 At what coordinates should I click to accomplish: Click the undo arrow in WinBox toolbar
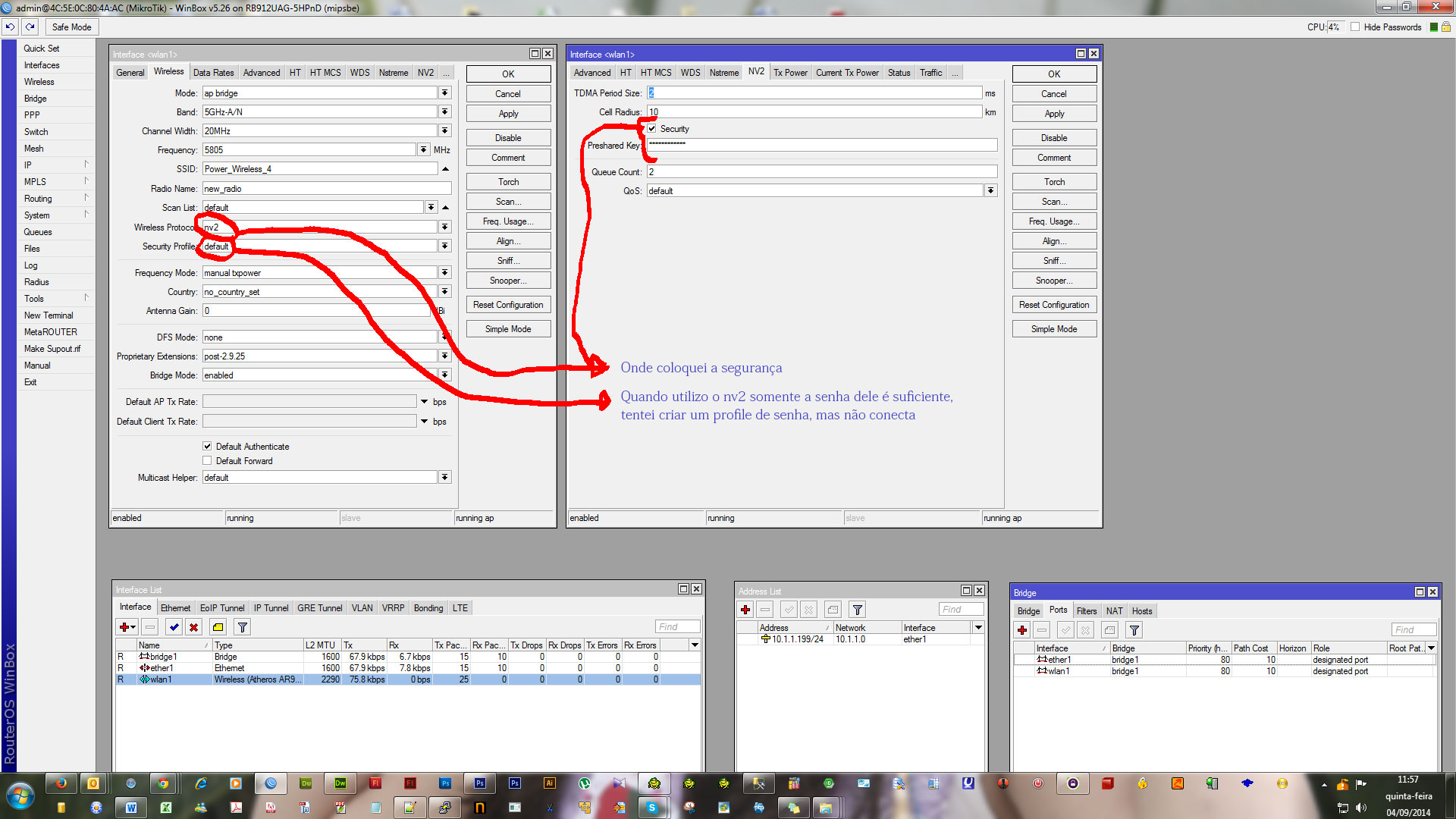click(10, 27)
